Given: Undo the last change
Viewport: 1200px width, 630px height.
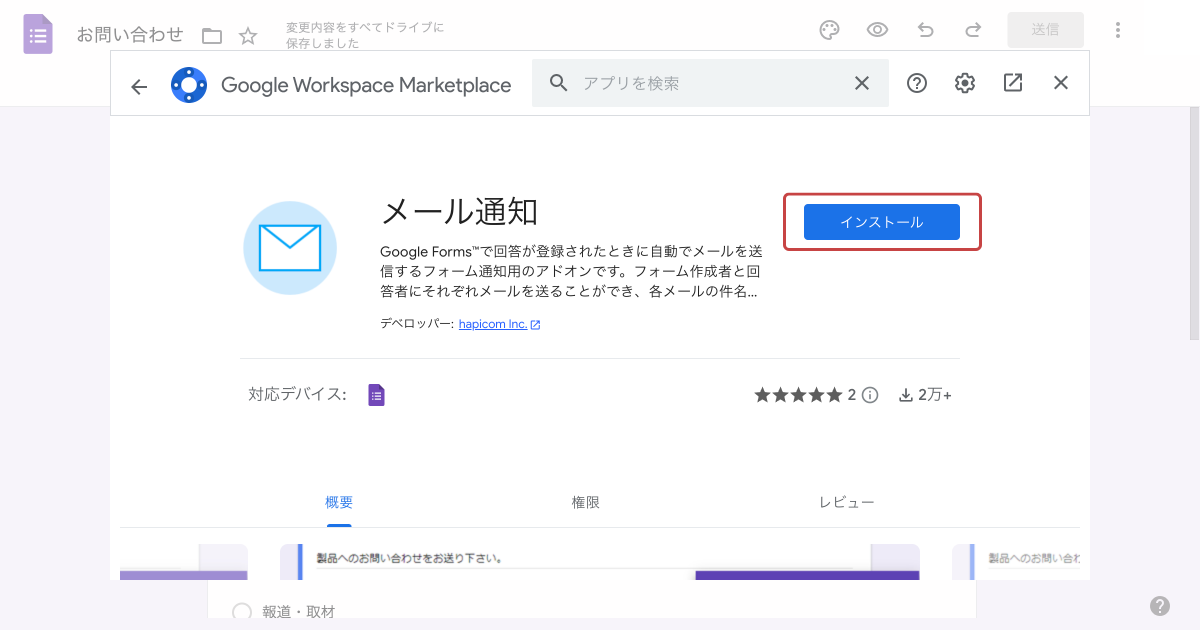Looking at the screenshot, I should pos(925,30).
